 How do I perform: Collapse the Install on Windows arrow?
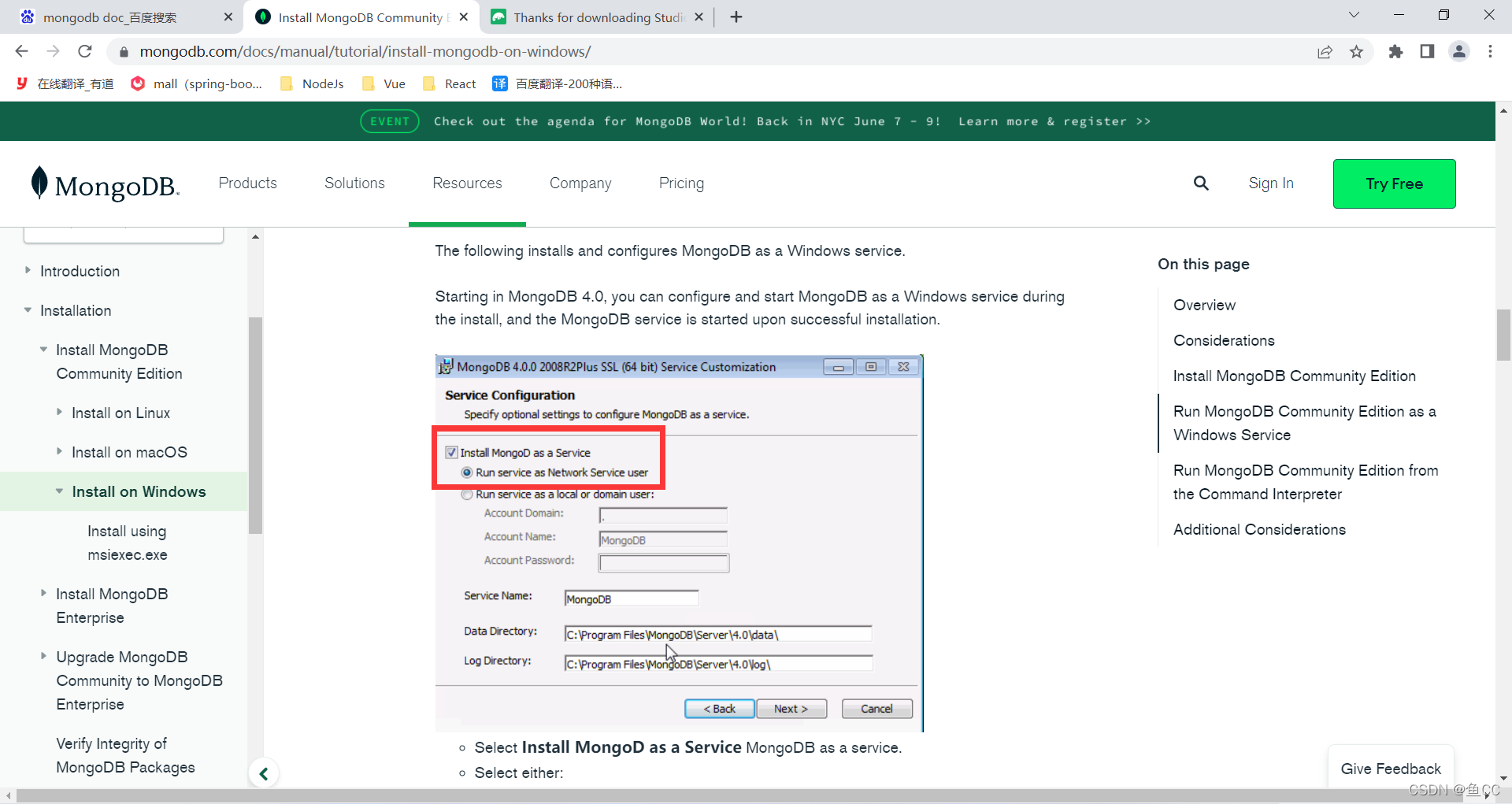click(59, 491)
